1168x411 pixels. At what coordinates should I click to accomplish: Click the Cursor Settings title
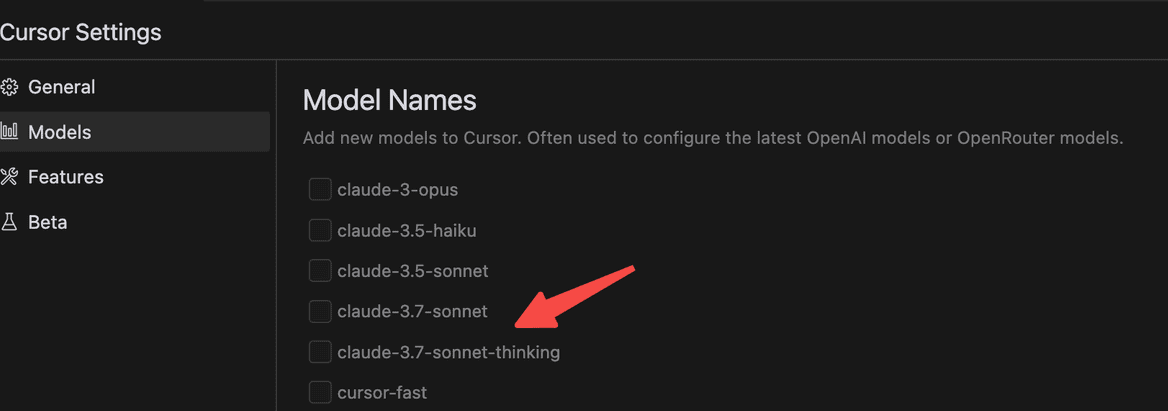(80, 33)
